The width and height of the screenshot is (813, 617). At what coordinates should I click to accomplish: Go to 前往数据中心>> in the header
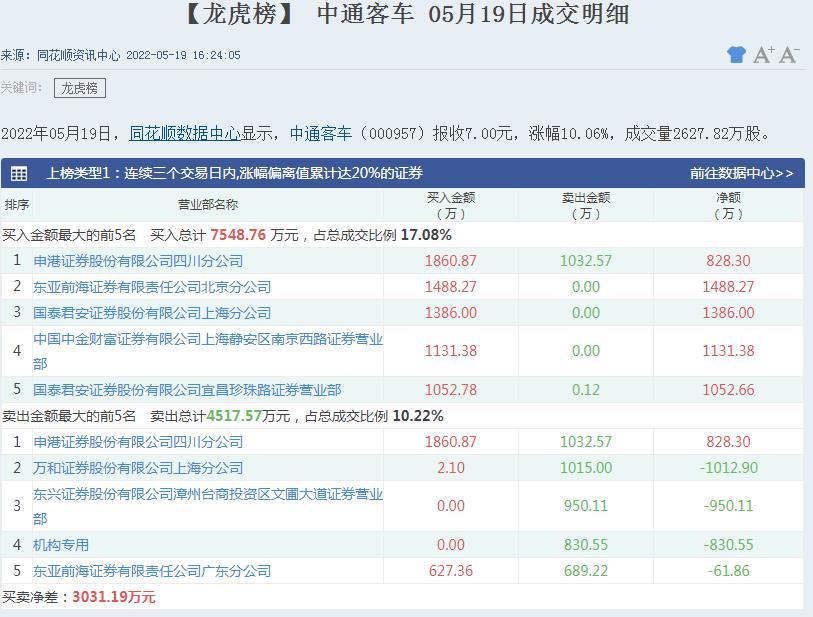point(741,173)
